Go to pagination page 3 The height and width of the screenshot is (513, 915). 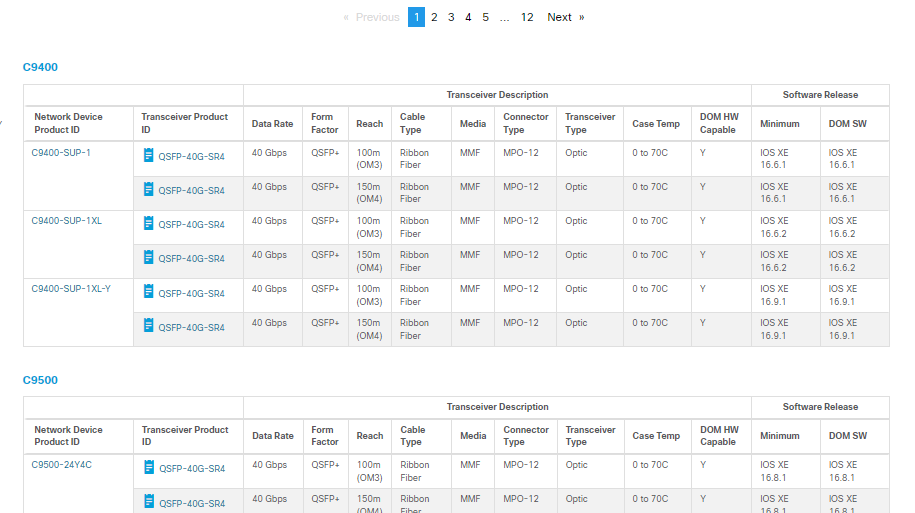(451, 18)
